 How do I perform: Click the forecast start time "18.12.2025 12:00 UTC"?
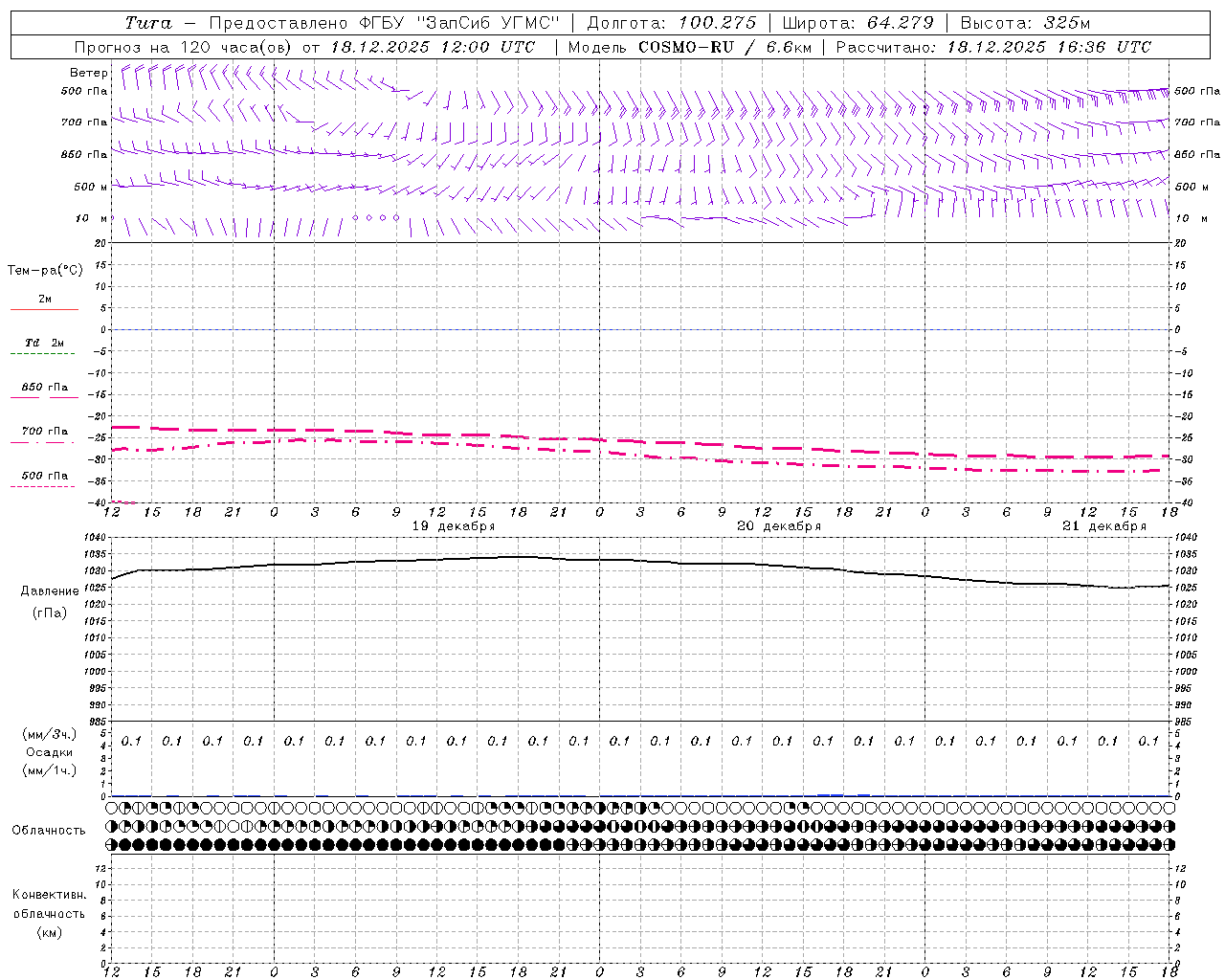(433, 47)
